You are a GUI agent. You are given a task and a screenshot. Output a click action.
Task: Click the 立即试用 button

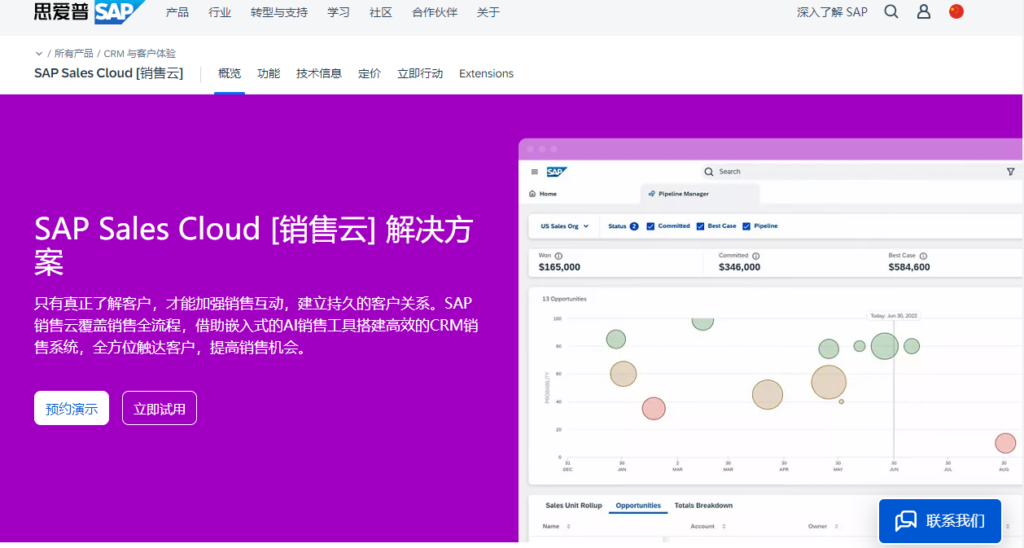click(159, 408)
